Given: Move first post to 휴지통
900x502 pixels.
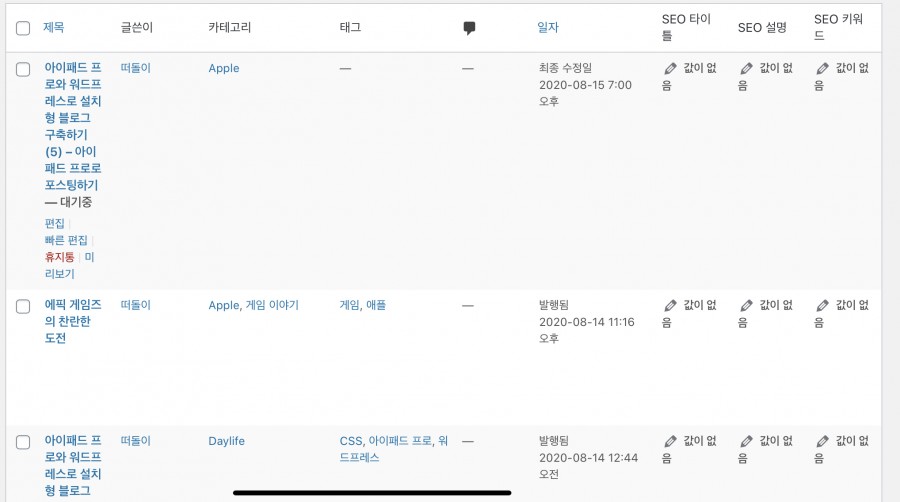Looking at the screenshot, I should click(59, 256).
